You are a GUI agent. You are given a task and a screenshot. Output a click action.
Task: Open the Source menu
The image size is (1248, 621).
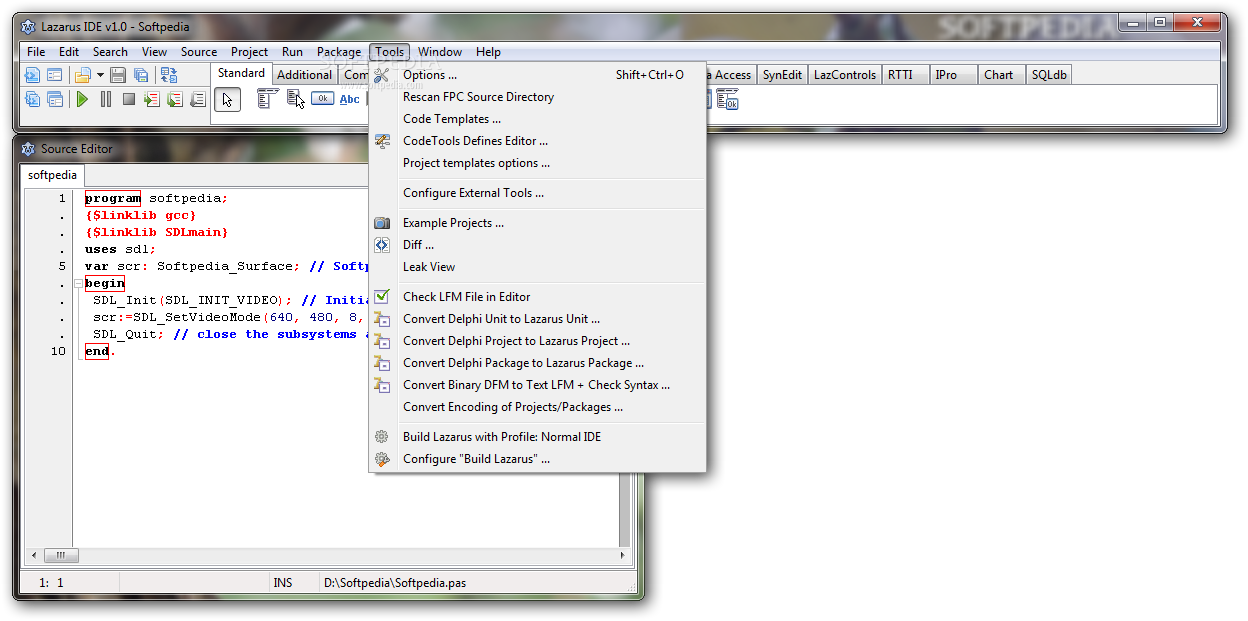199,52
